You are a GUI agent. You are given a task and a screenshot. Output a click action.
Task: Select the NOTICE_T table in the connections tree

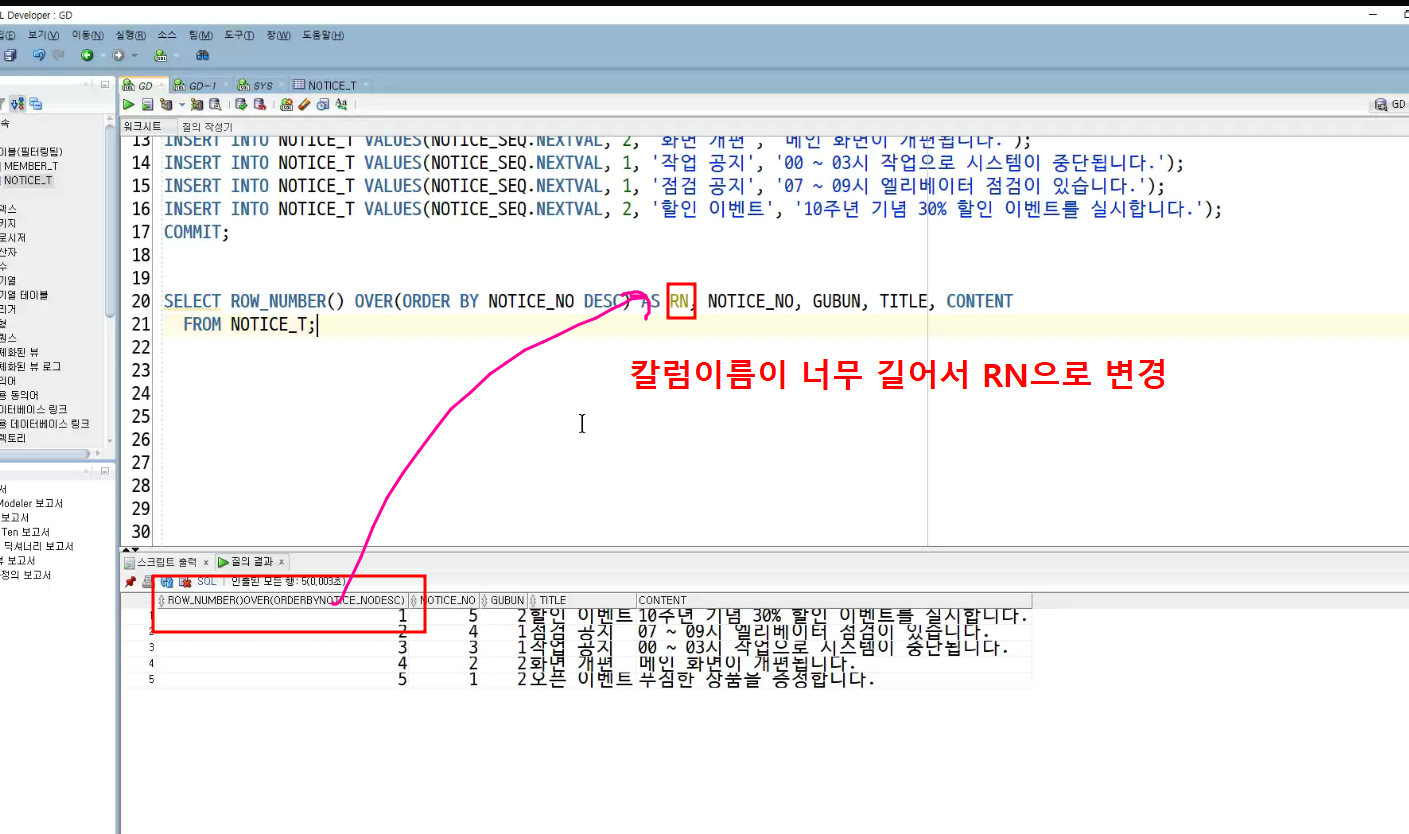pos(27,180)
